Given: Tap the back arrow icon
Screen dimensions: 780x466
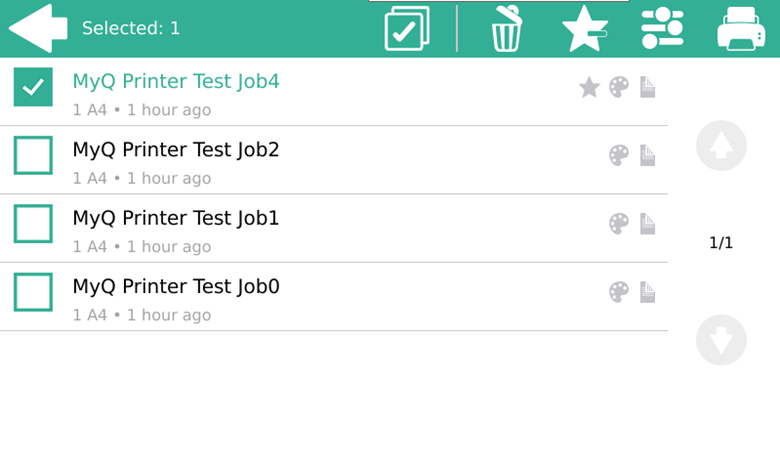Looking at the screenshot, I should (37, 28).
